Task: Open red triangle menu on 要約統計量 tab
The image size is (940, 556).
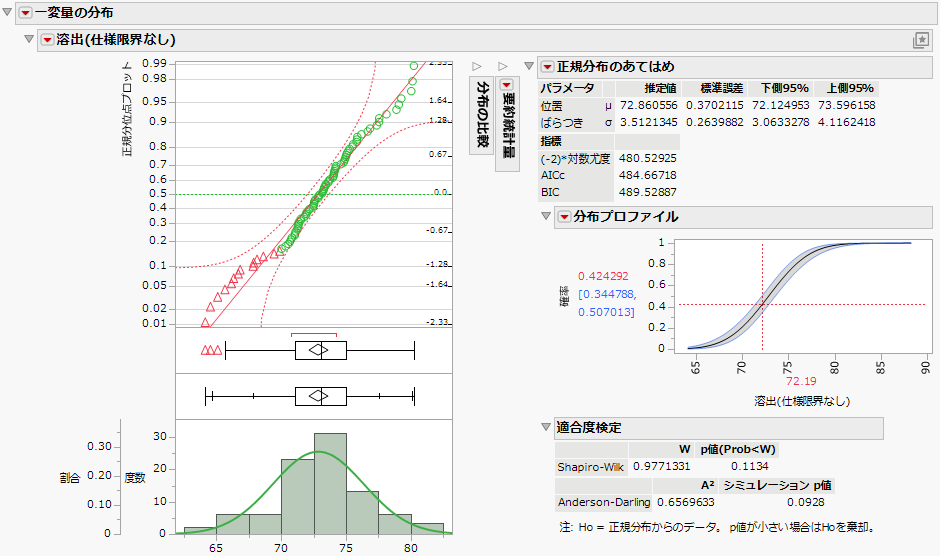Action: tap(507, 85)
